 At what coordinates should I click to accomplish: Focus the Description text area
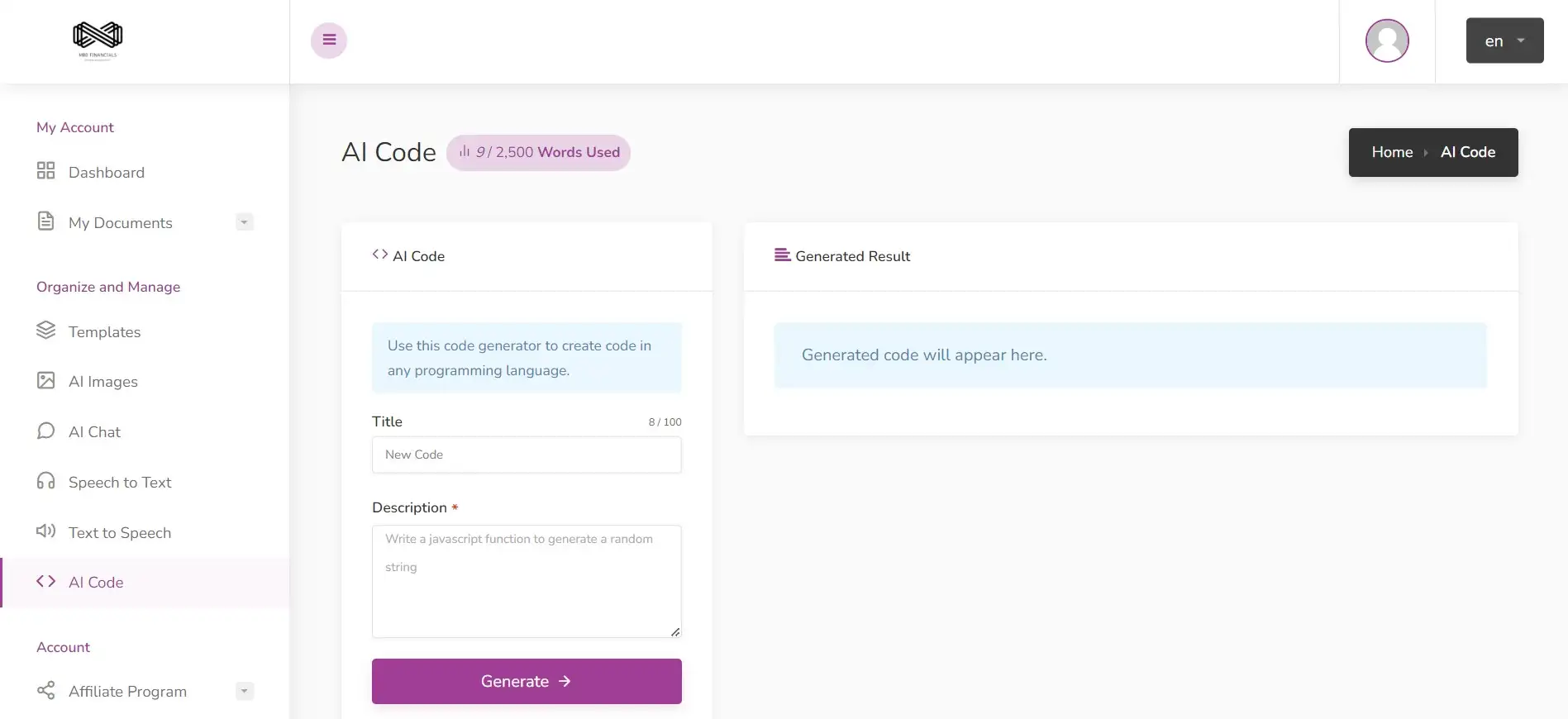tap(527, 582)
